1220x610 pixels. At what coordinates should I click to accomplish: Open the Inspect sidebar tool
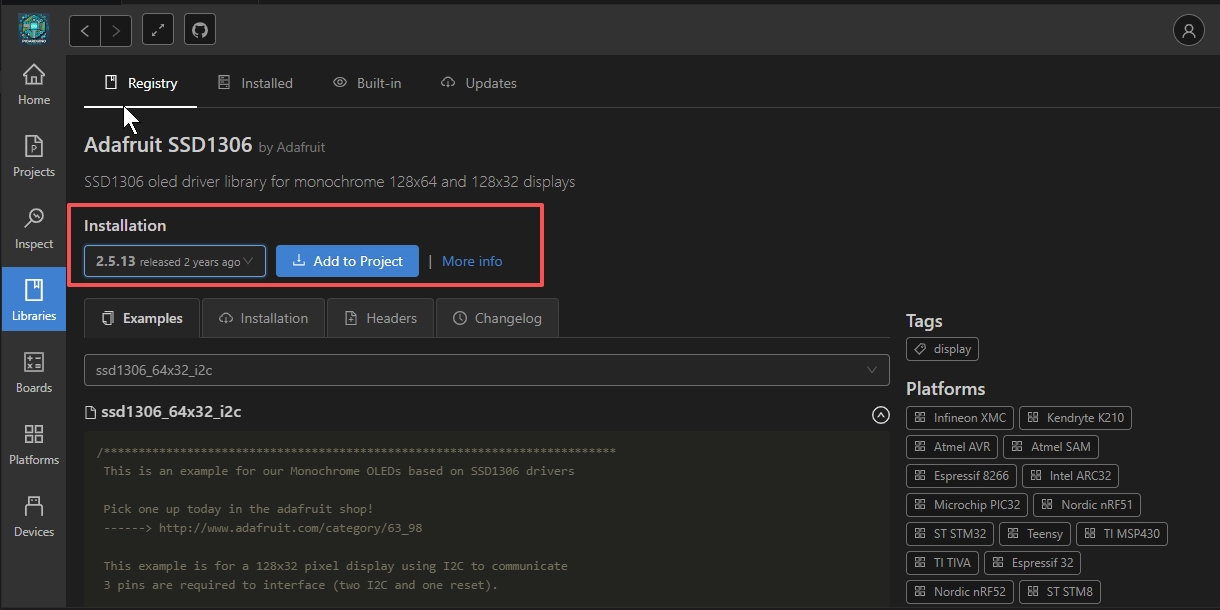tap(33, 230)
